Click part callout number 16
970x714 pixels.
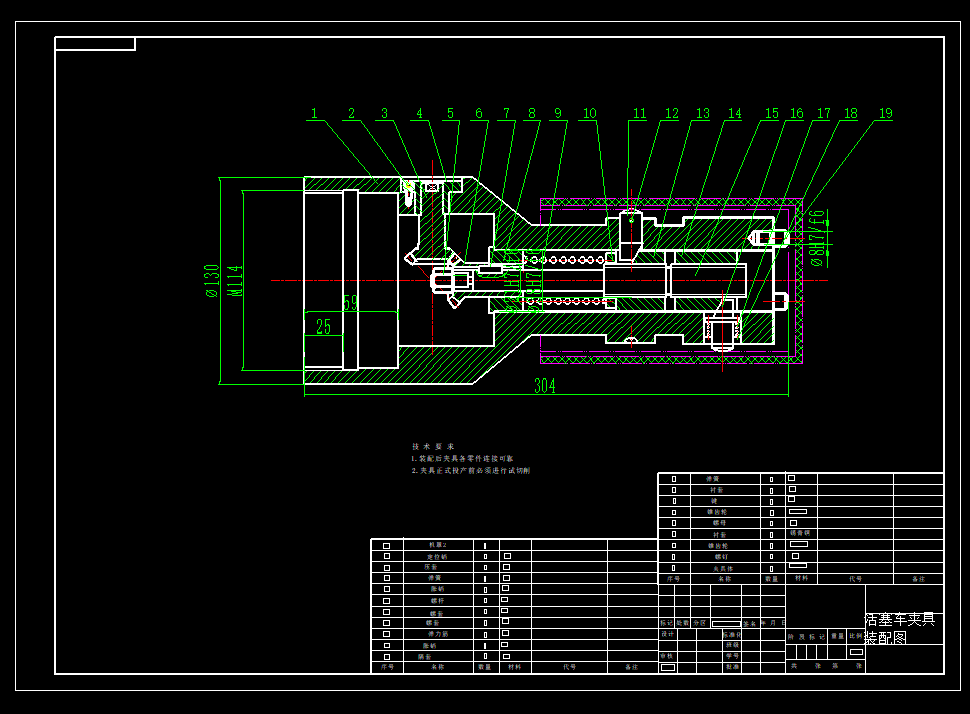pyautogui.click(x=797, y=113)
